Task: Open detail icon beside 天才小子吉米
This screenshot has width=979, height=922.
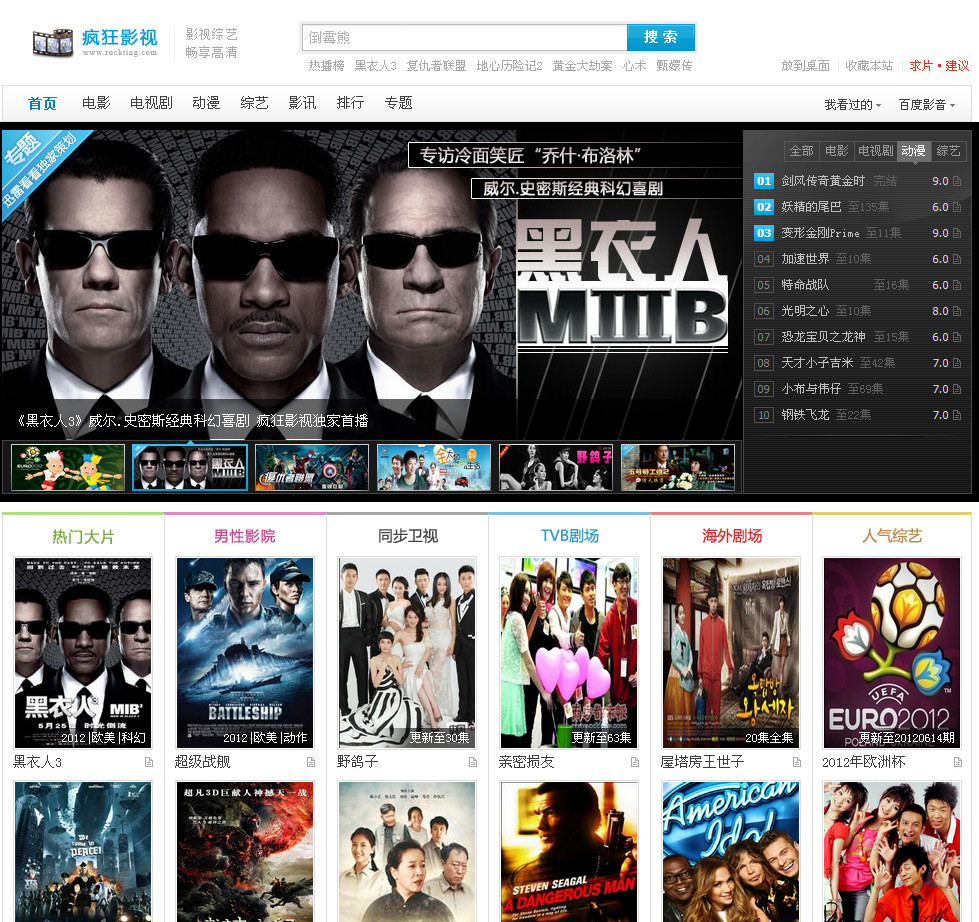Action: (x=957, y=363)
